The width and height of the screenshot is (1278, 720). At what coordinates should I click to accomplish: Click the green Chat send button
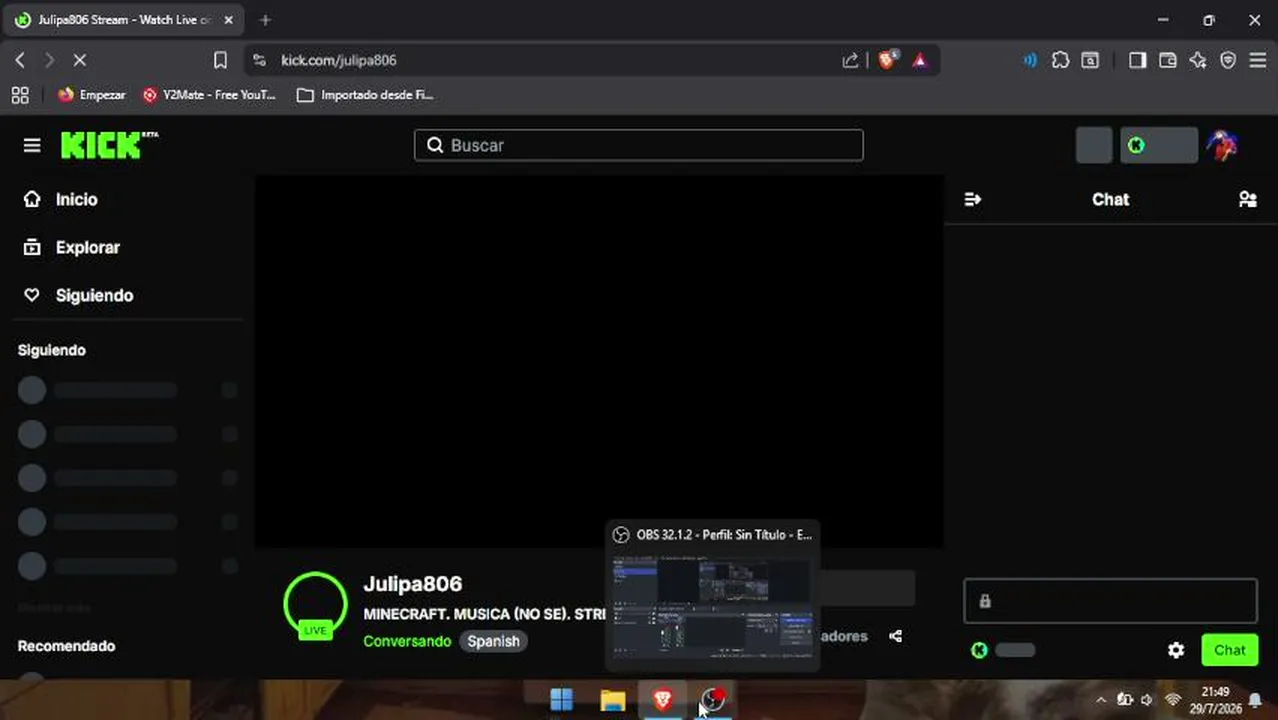(x=1229, y=650)
